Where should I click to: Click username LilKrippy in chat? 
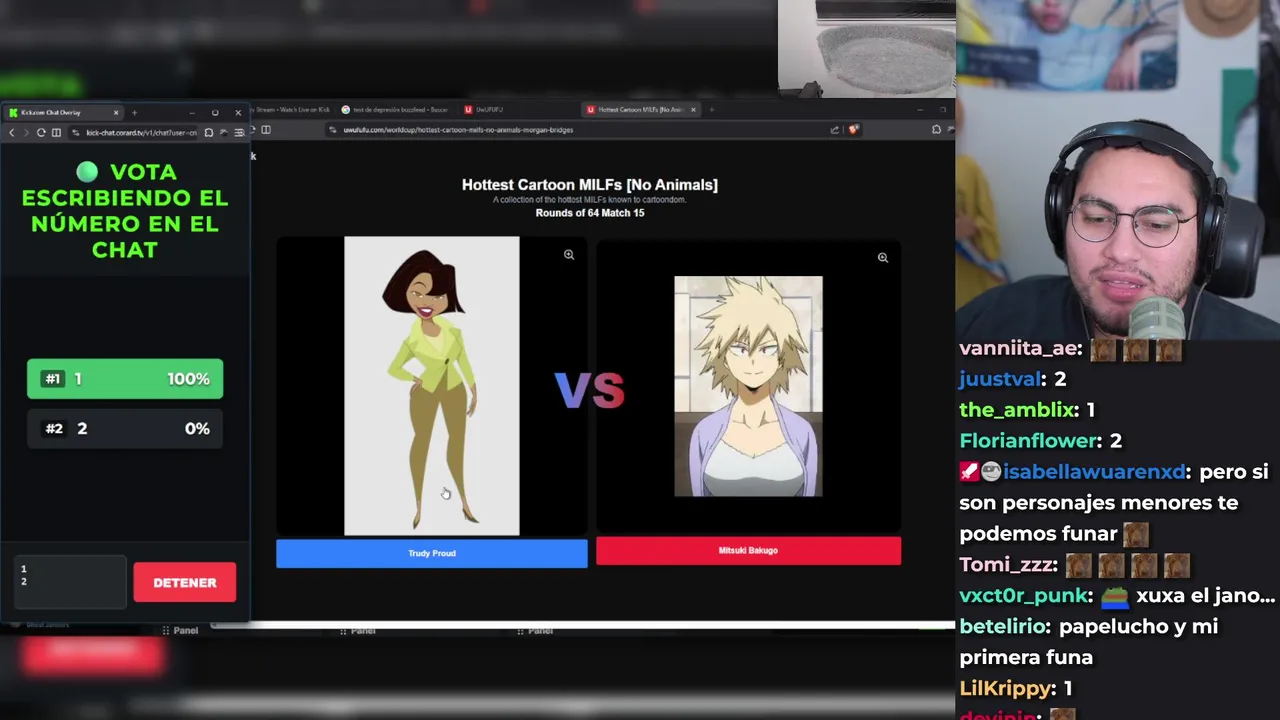tap(1003, 689)
